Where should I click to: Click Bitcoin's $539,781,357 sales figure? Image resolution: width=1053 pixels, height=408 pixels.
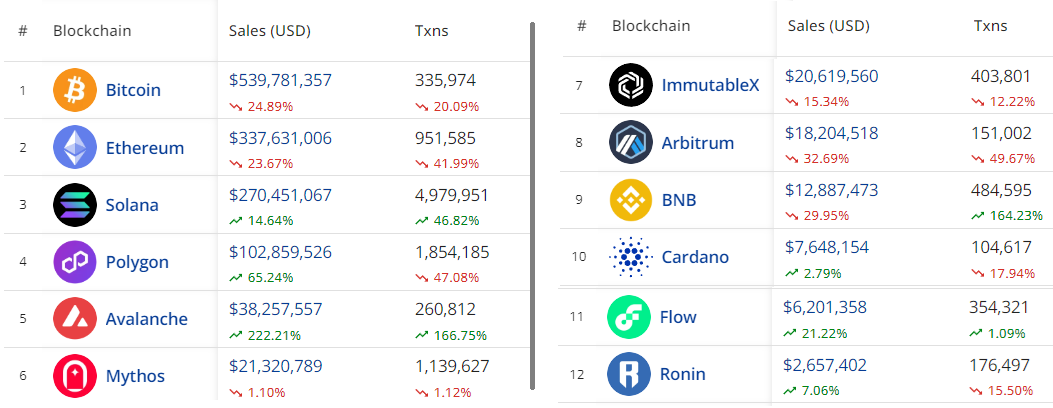point(280,81)
